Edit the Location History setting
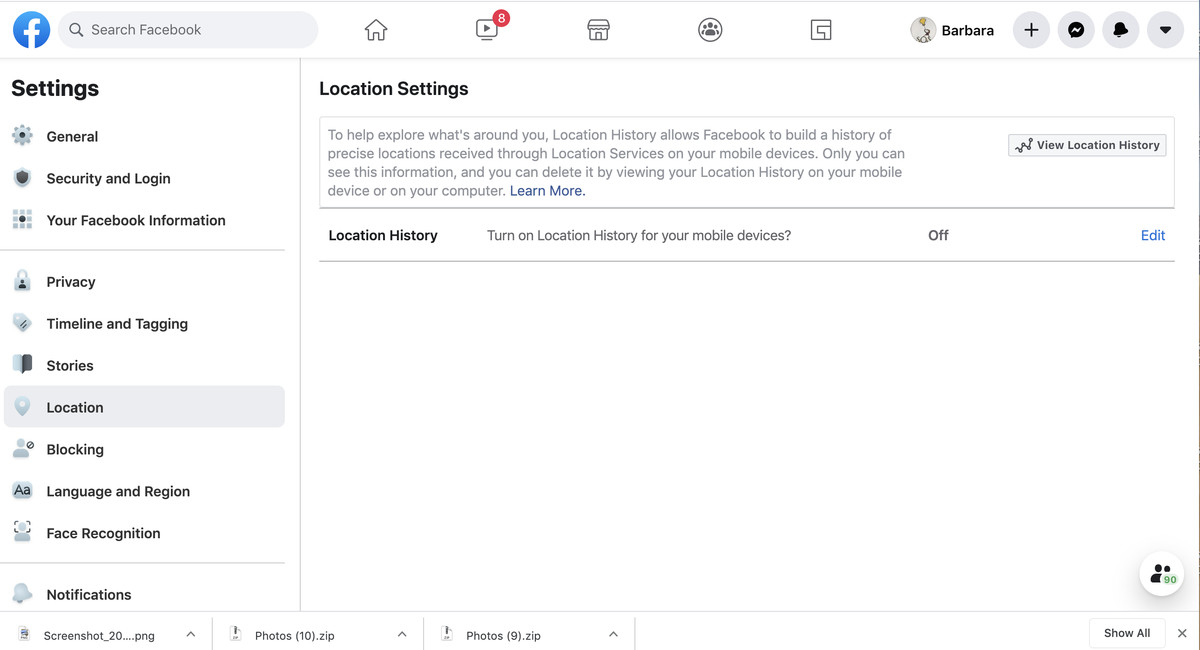Screen dimensions: 1200x650 [x=1152, y=235]
